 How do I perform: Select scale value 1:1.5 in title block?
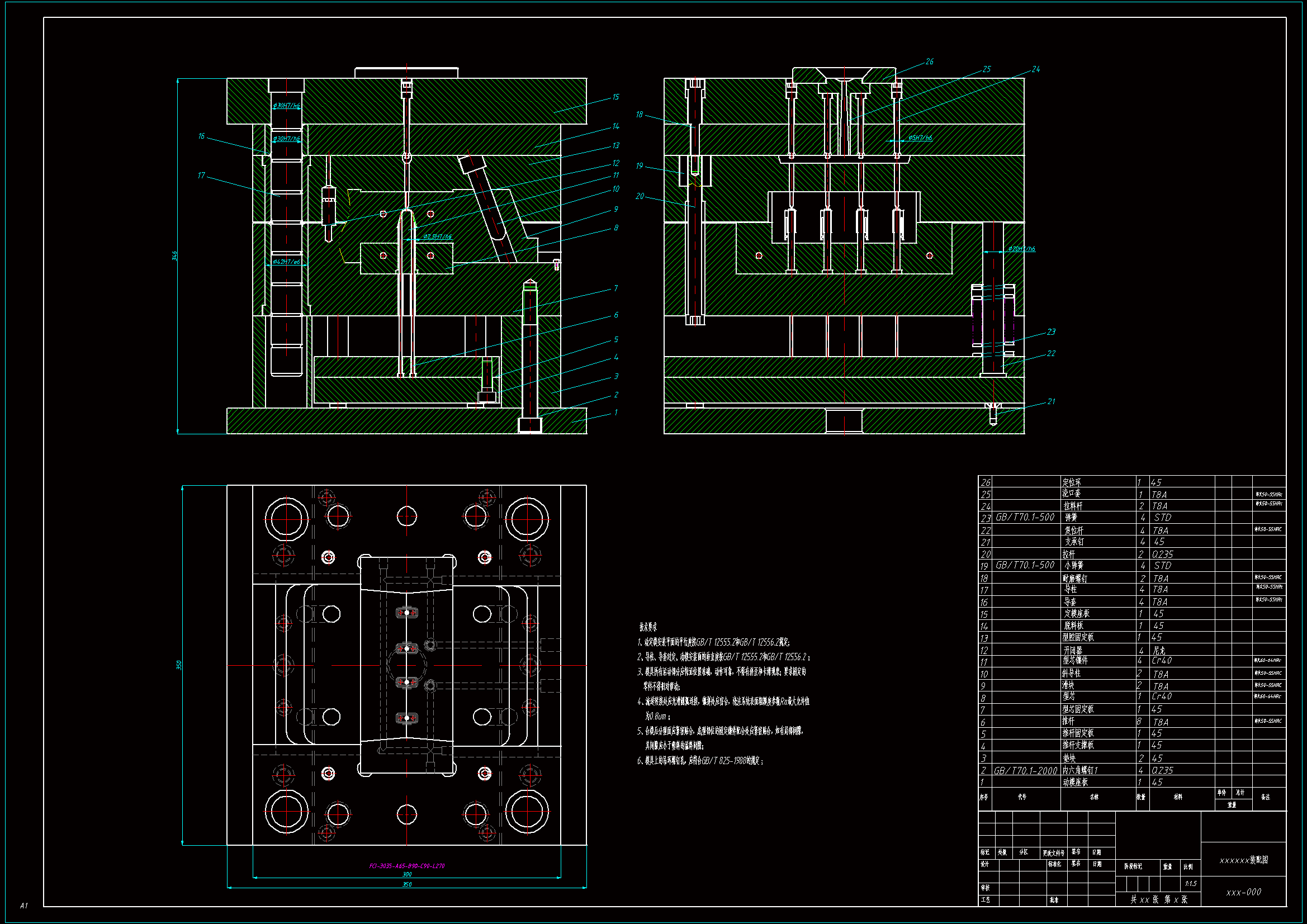tap(1190, 884)
